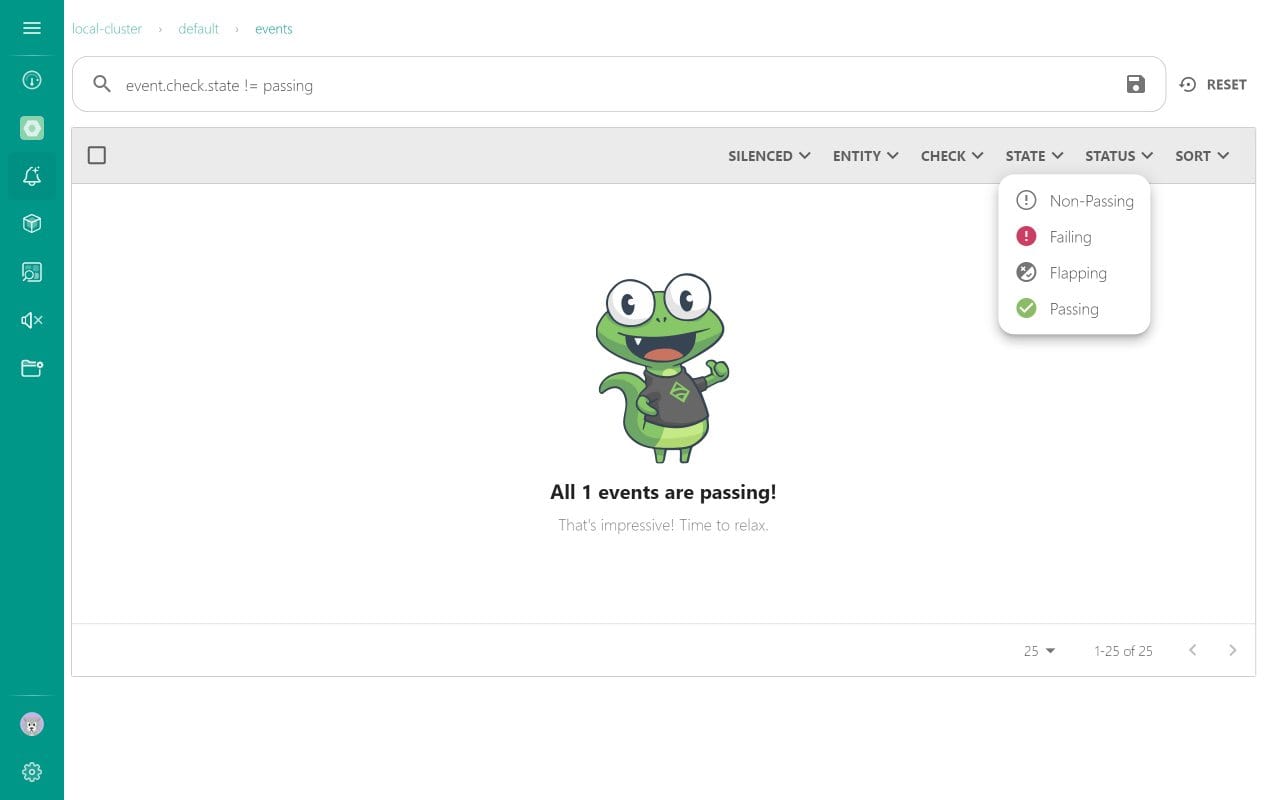
Task: Open the SORT dropdown
Action: pos(1200,156)
